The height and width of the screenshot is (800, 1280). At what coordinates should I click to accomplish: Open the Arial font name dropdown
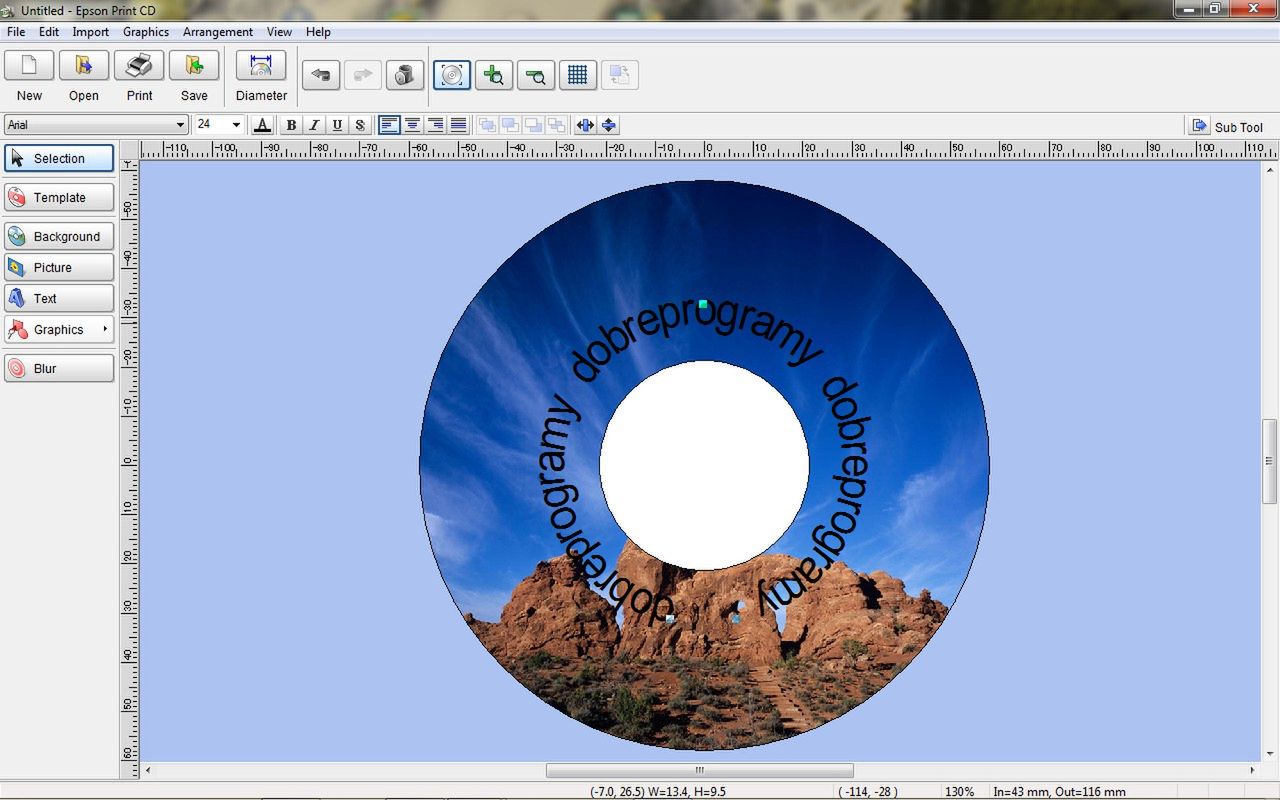pyautogui.click(x=96, y=125)
